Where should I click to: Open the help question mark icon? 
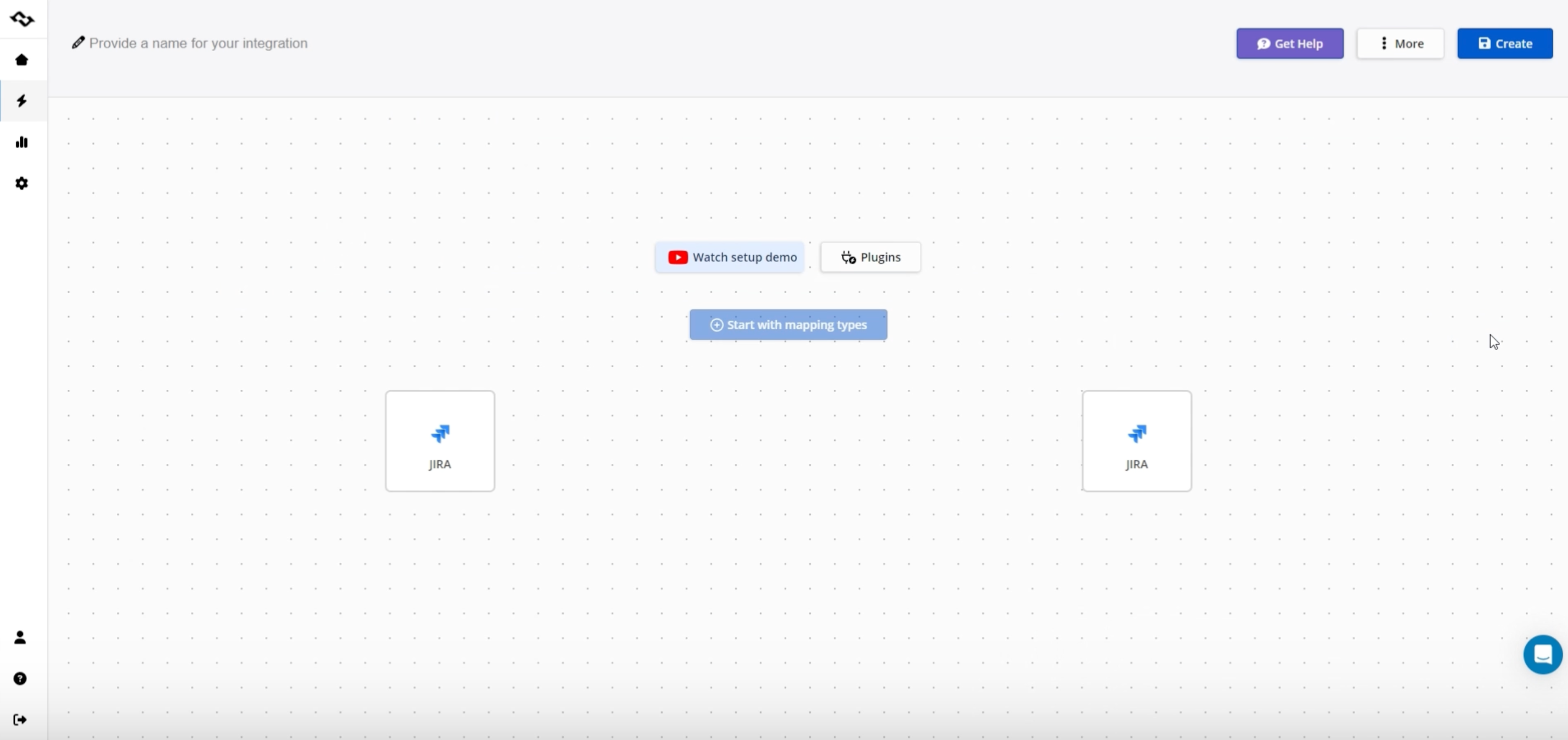(20, 679)
